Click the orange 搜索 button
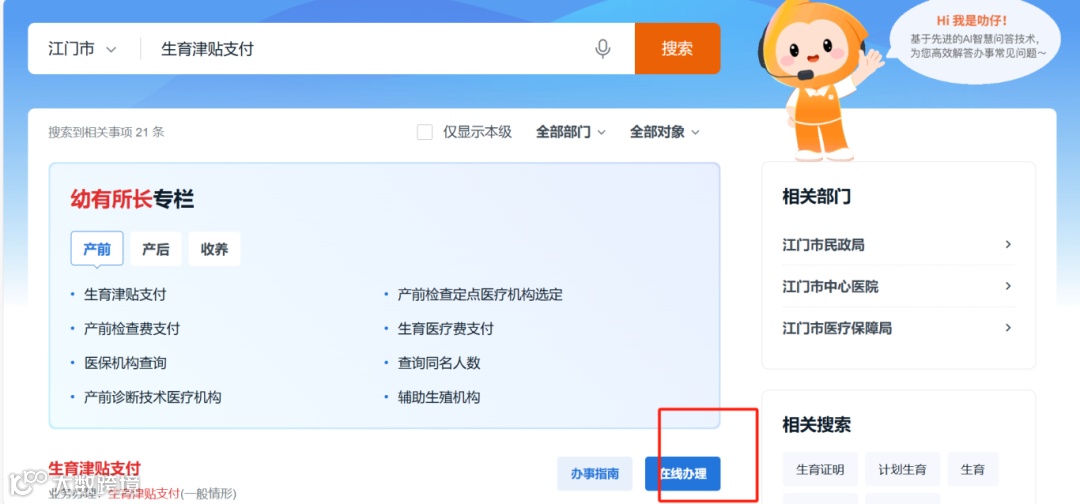Viewport: 1080px width, 504px height. click(x=677, y=48)
